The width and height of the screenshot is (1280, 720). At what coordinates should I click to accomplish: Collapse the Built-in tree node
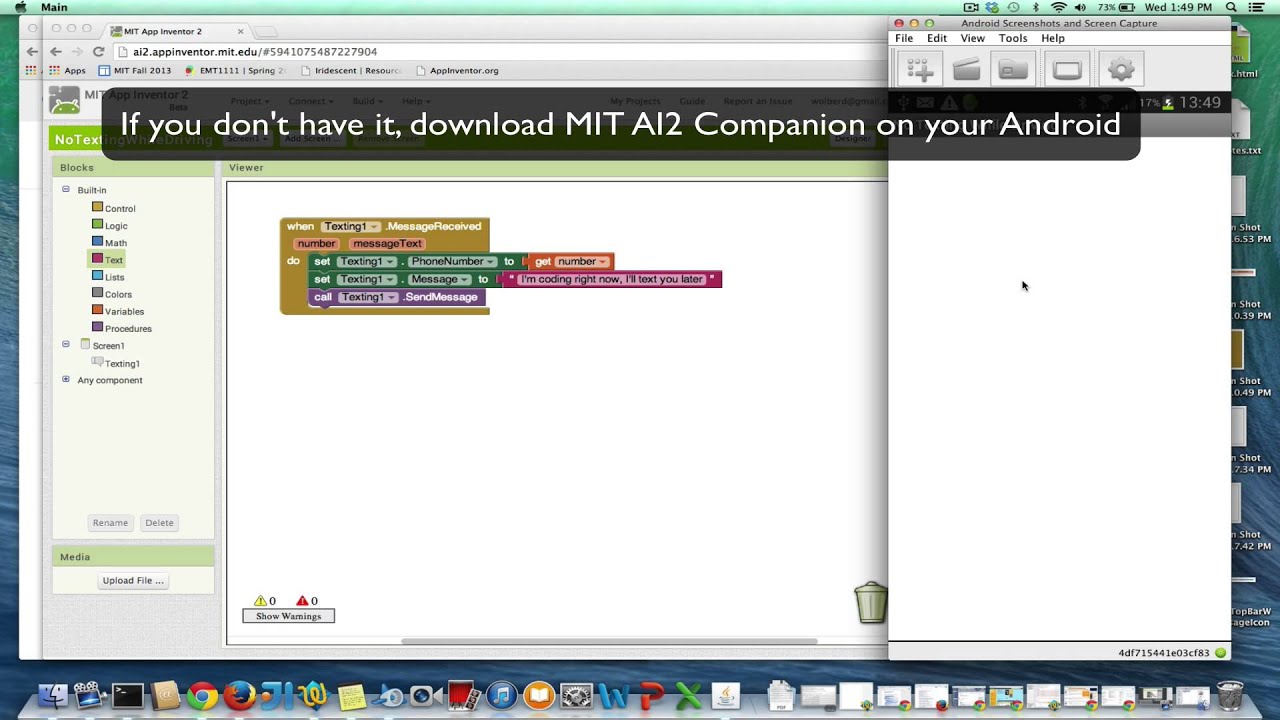point(66,189)
